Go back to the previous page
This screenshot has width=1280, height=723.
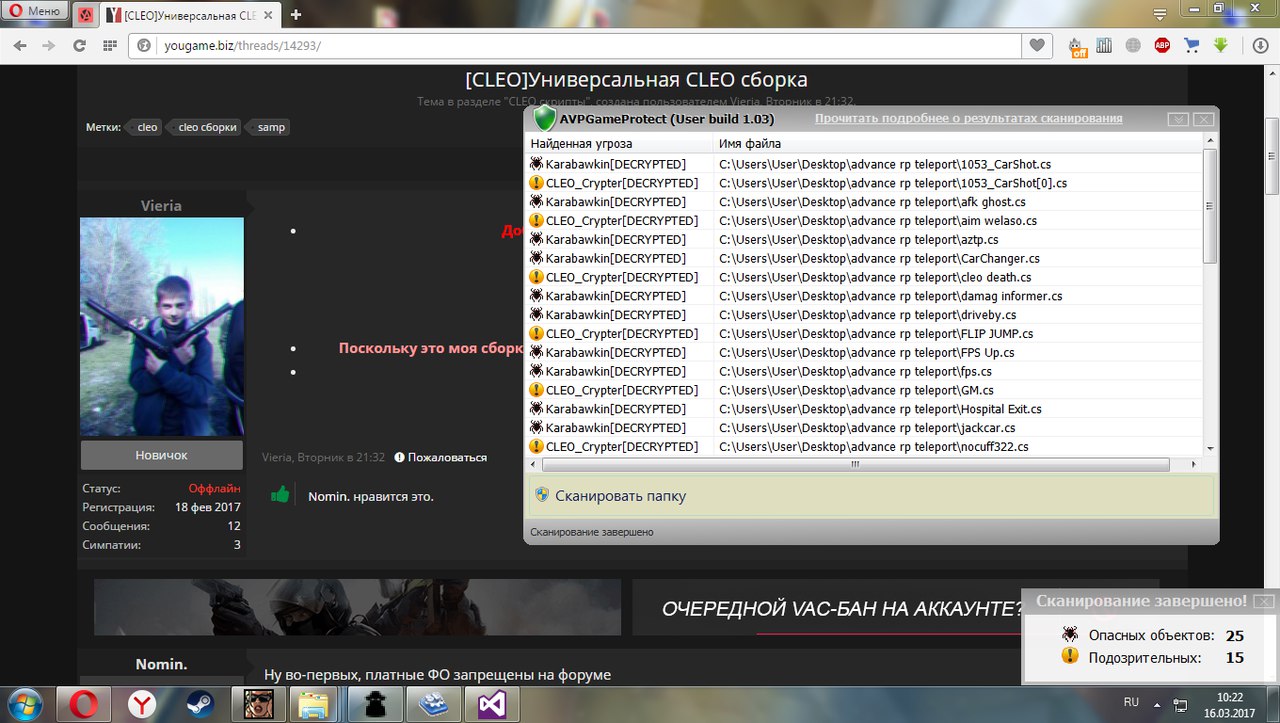(x=21, y=46)
